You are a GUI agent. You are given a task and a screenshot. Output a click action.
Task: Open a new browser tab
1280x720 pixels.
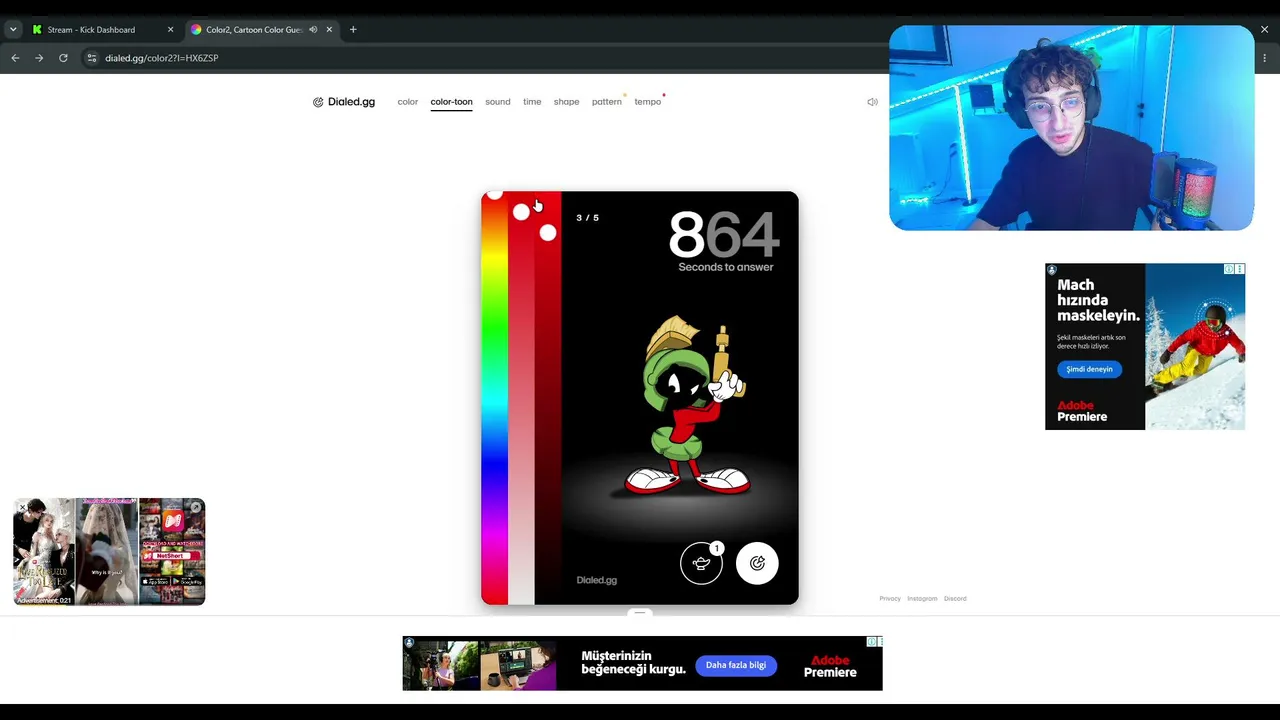[x=353, y=30]
